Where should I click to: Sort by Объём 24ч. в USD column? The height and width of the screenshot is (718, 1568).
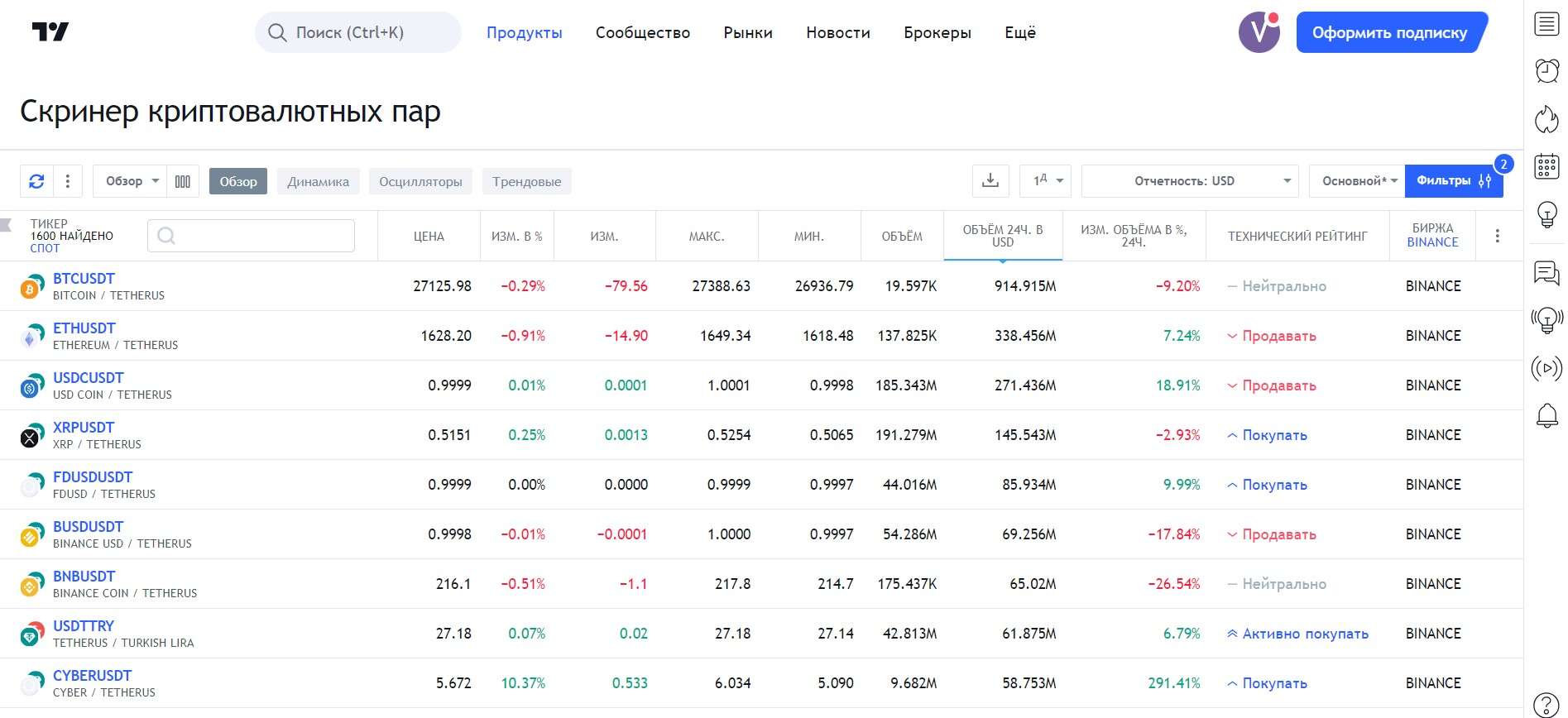(1003, 236)
